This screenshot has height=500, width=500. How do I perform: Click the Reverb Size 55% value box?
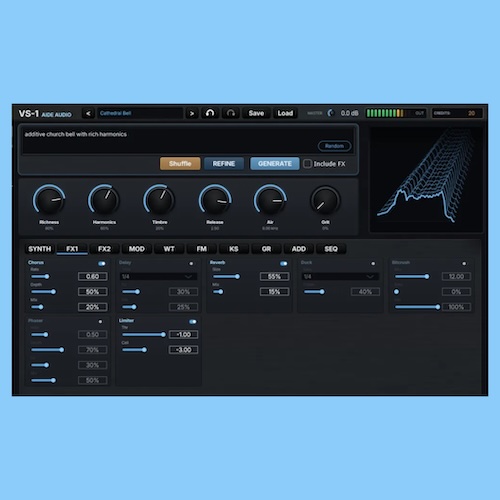pyautogui.click(x=274, y=276)
